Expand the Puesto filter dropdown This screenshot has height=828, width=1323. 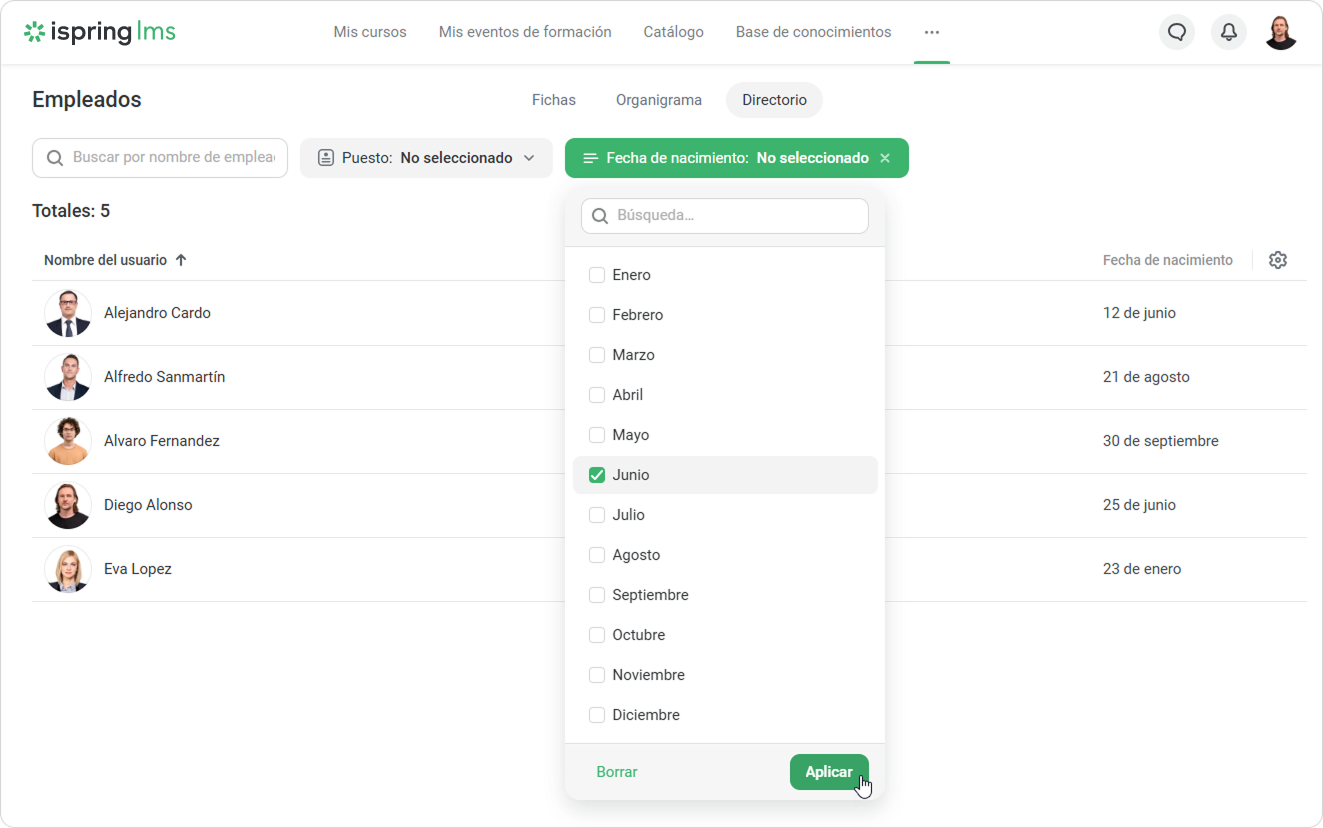[x=426, y=158]
